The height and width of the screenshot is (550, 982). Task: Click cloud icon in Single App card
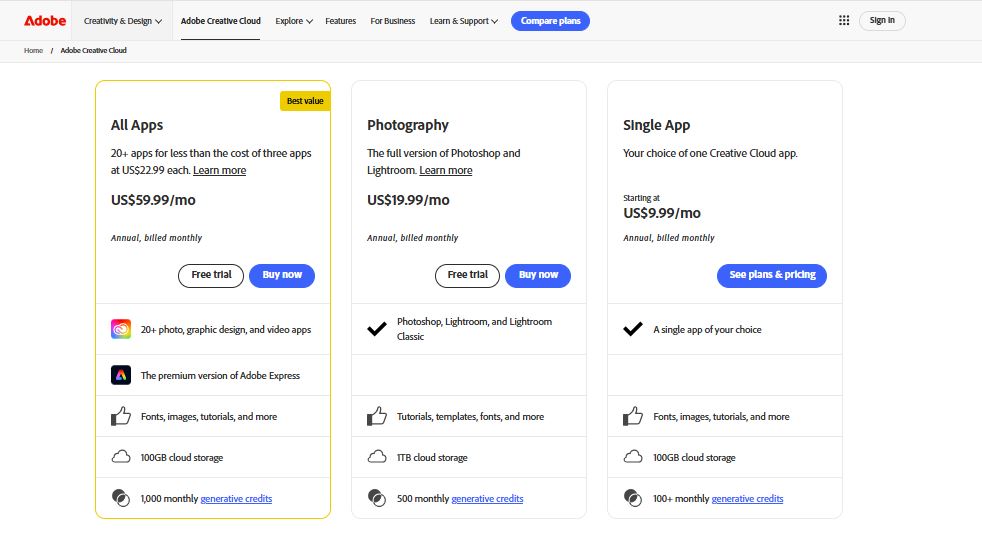click(633, 457)
